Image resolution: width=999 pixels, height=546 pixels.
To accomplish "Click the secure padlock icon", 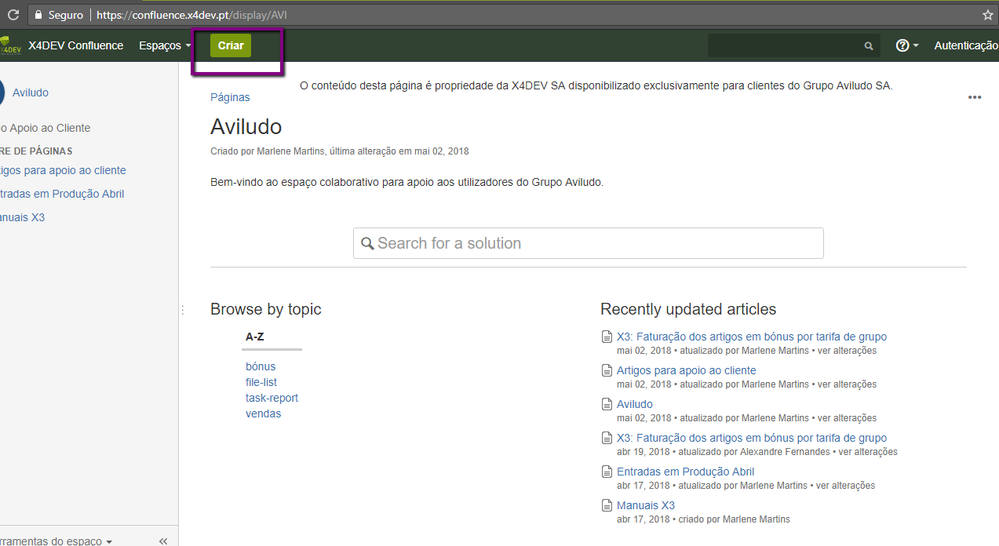I will tap(38, 15).
